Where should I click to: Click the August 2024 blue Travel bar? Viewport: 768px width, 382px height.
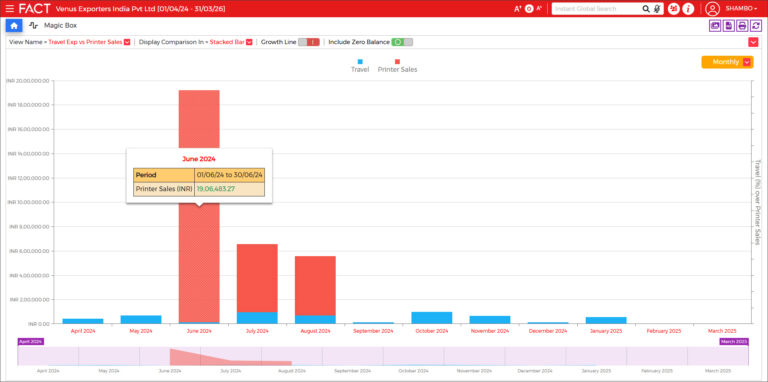coord(315,319)
